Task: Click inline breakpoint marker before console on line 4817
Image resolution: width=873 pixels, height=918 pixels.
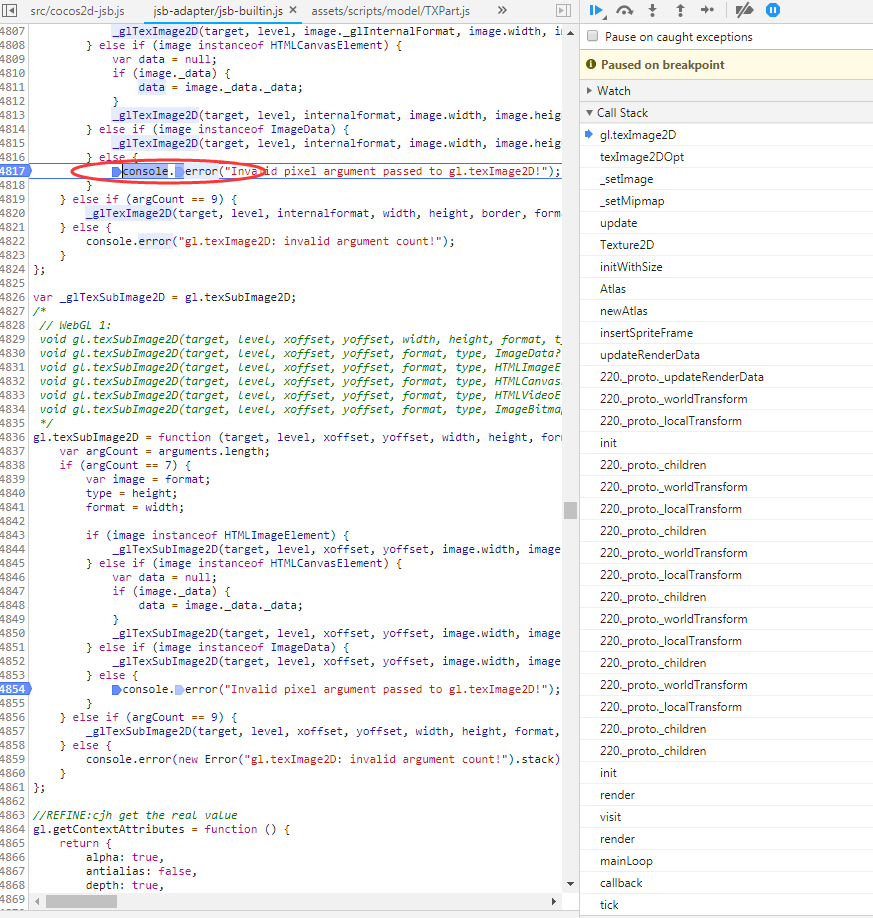Action: (x=117, y=172)
